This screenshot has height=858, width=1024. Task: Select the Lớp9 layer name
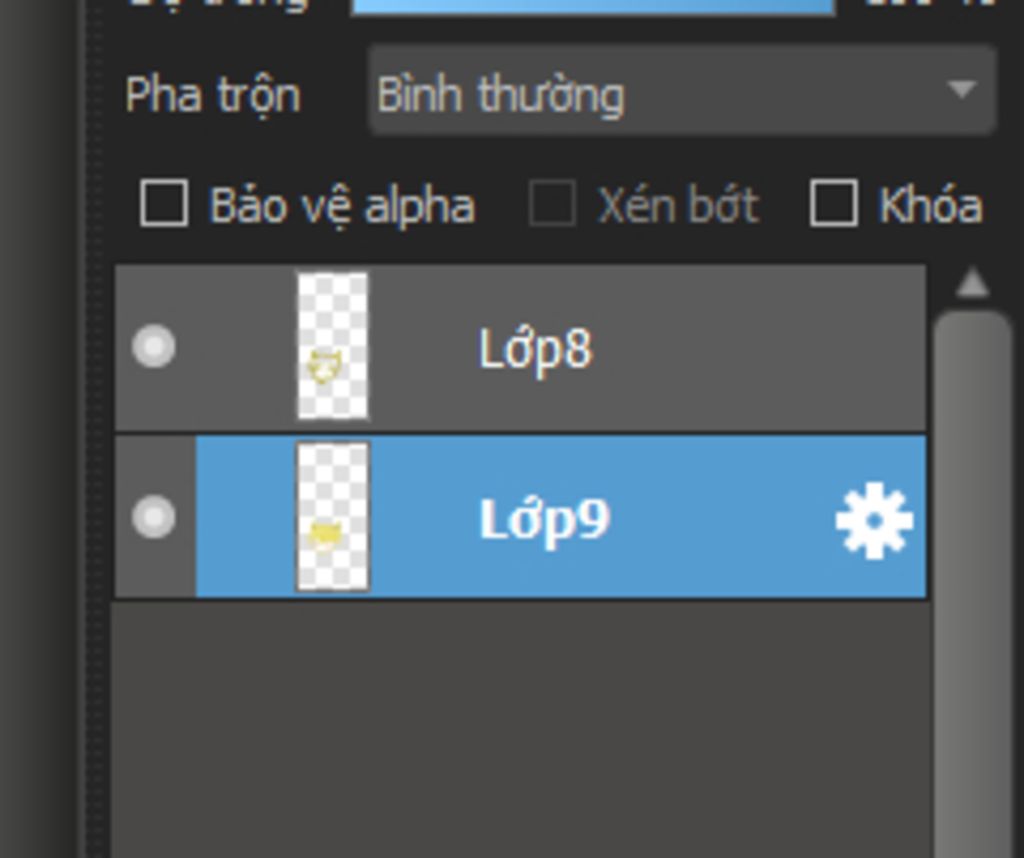click(x=545, y=520)
